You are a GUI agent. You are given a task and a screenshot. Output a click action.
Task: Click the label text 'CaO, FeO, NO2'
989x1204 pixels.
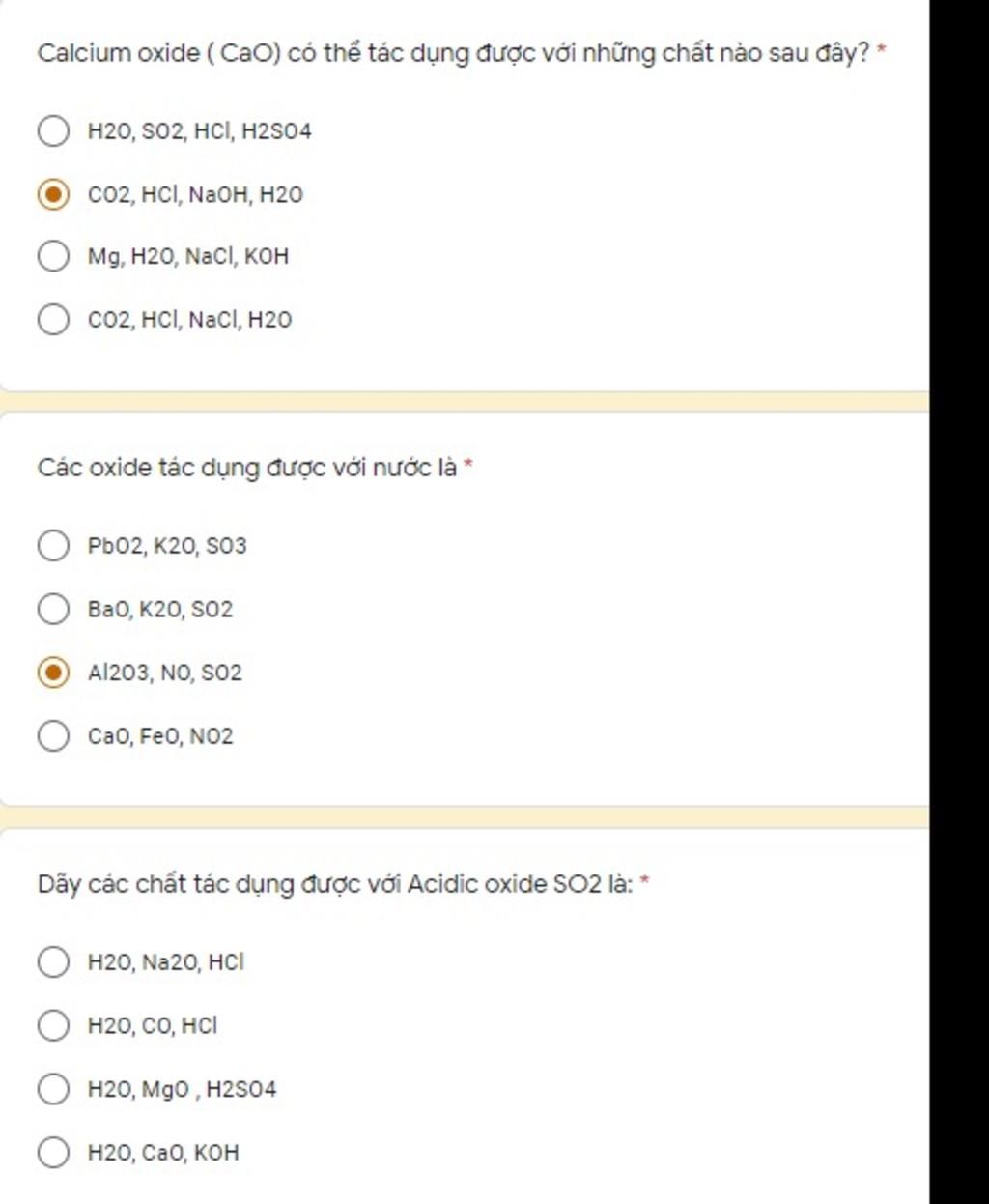click(160, 736)
